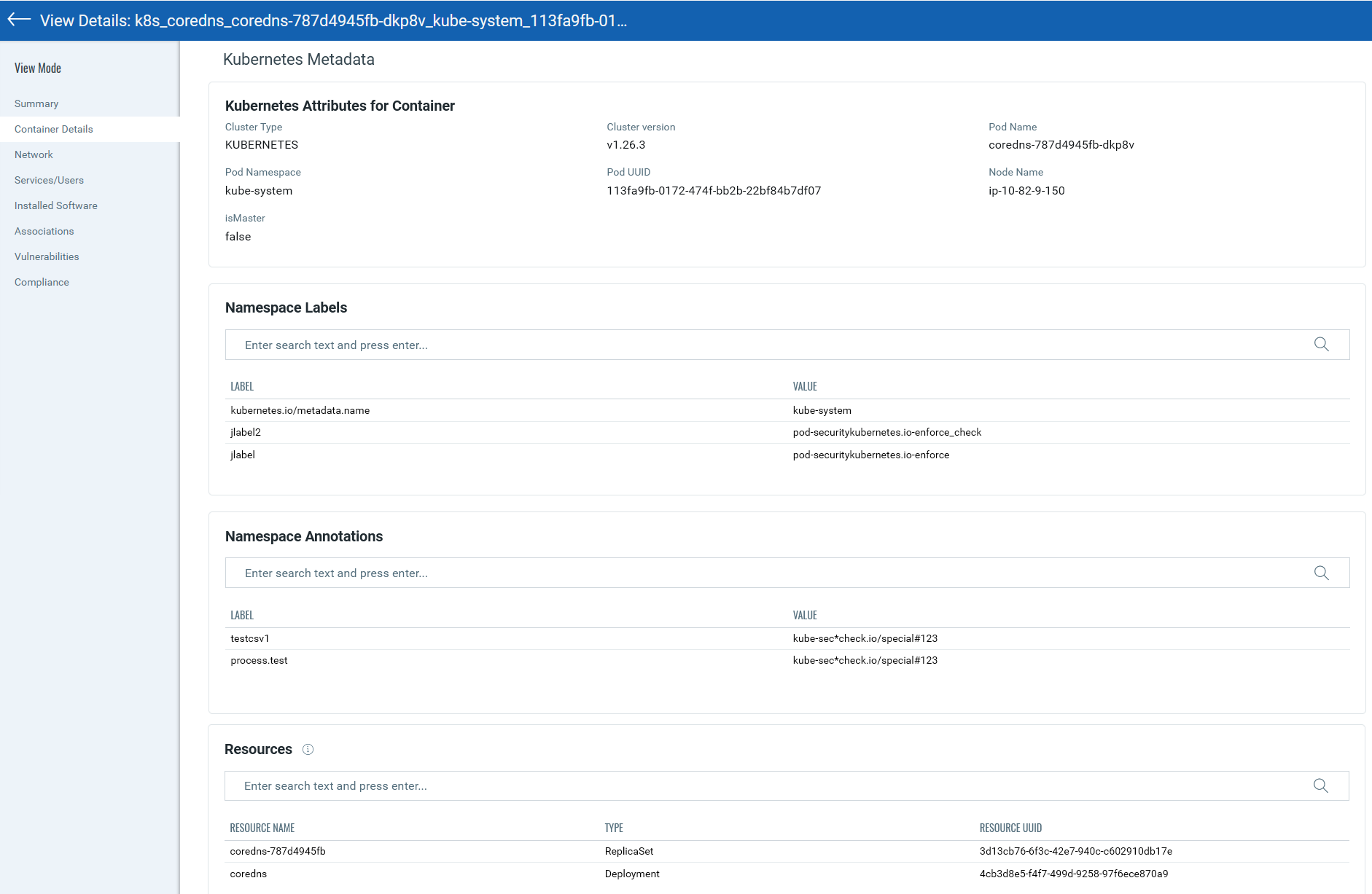Click the Pod Name value coredns-787d4945fb-dkp8v
1372x894 pixels.
[x=1061, y=144]
